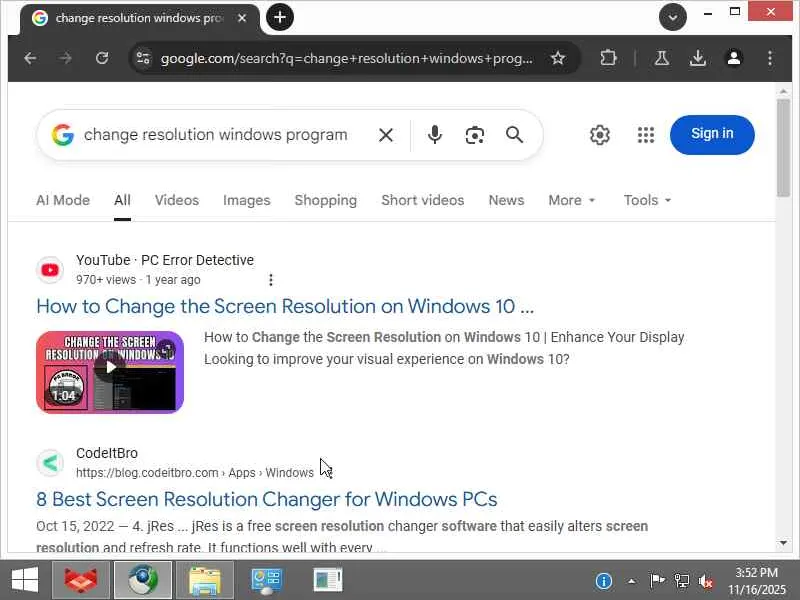Open the Chrome profile icon
800x600 pixels.
click(734, 58)
